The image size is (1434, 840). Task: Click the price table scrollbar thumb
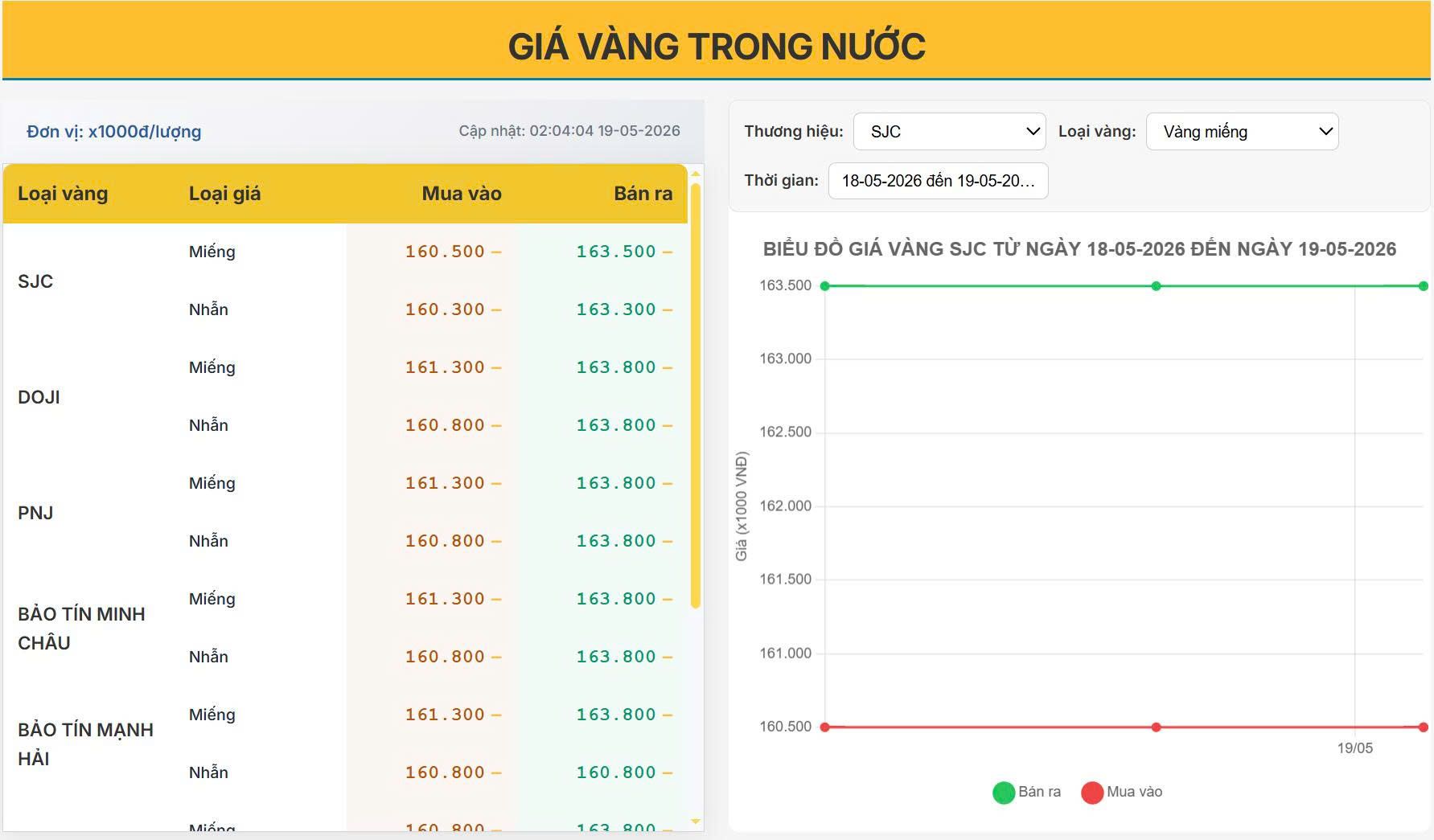[696, 395]
